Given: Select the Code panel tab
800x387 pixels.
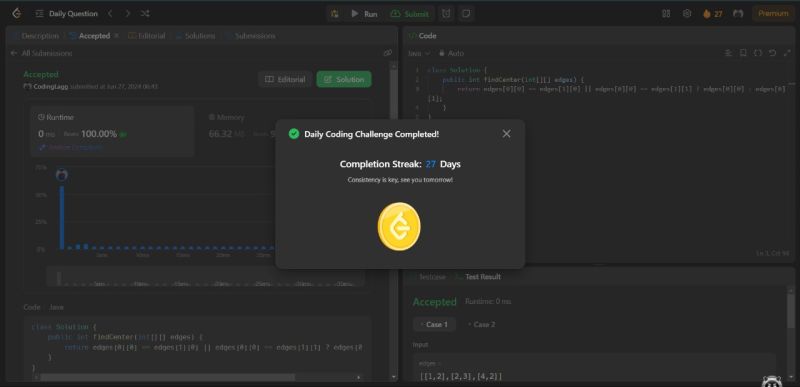Looking at the screenshot, I should [x=423, y=36].
